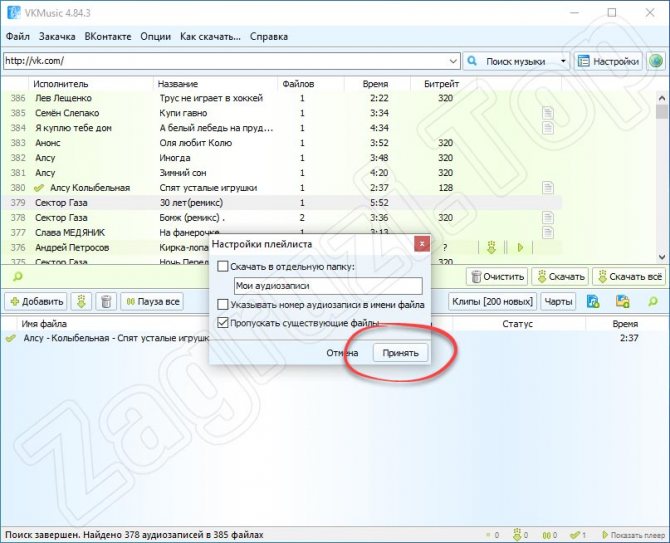Viewport: 670px width, 543px height.
Task: Select the 30 лет(ремикс) track
Action: (282, 203)
